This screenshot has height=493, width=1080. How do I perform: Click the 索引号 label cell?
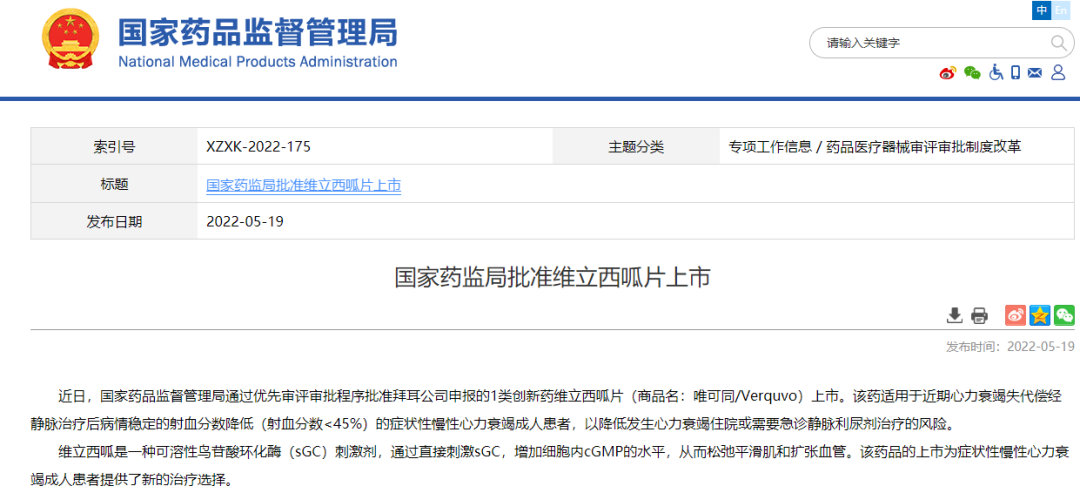point(114,147)
